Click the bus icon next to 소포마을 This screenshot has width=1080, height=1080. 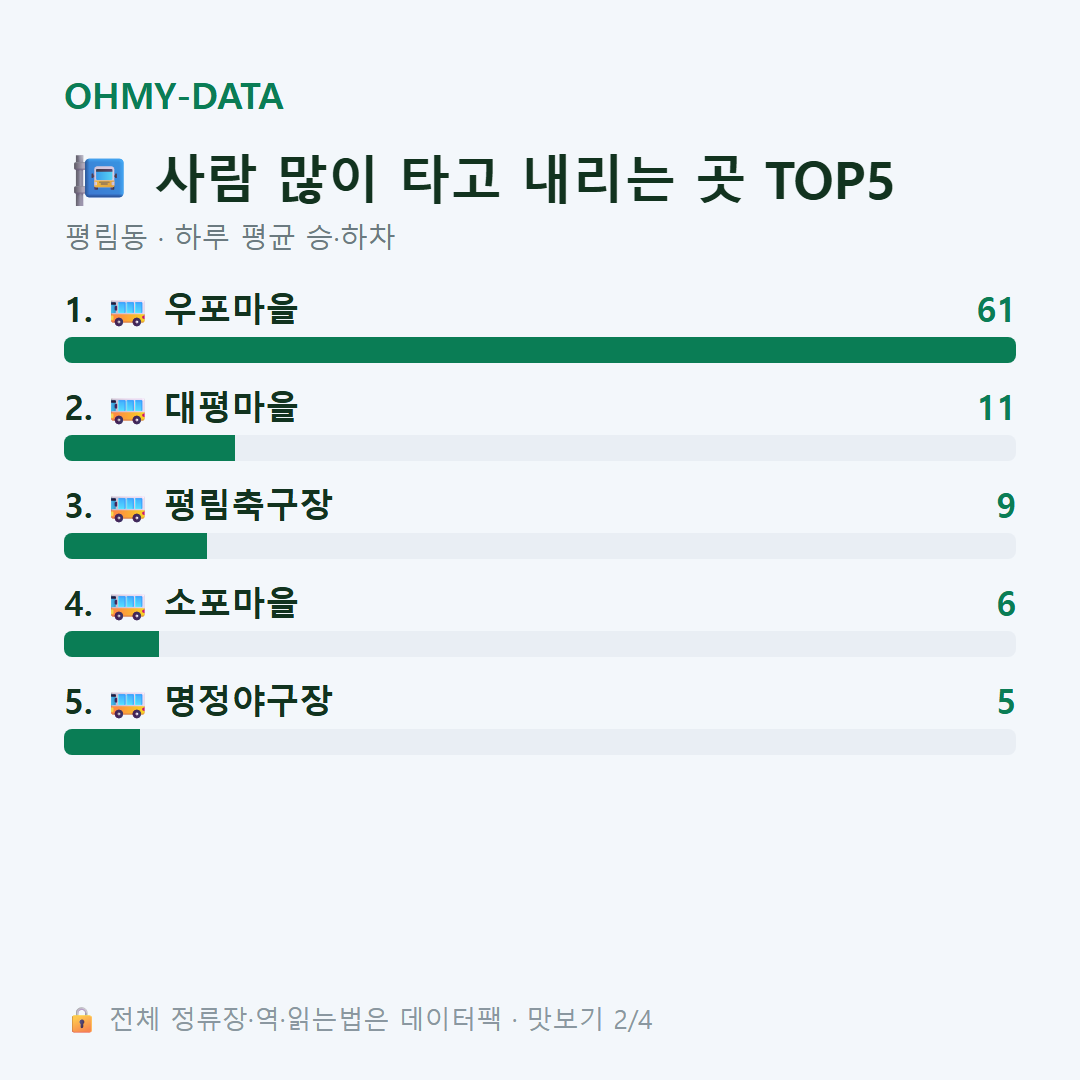127,606
